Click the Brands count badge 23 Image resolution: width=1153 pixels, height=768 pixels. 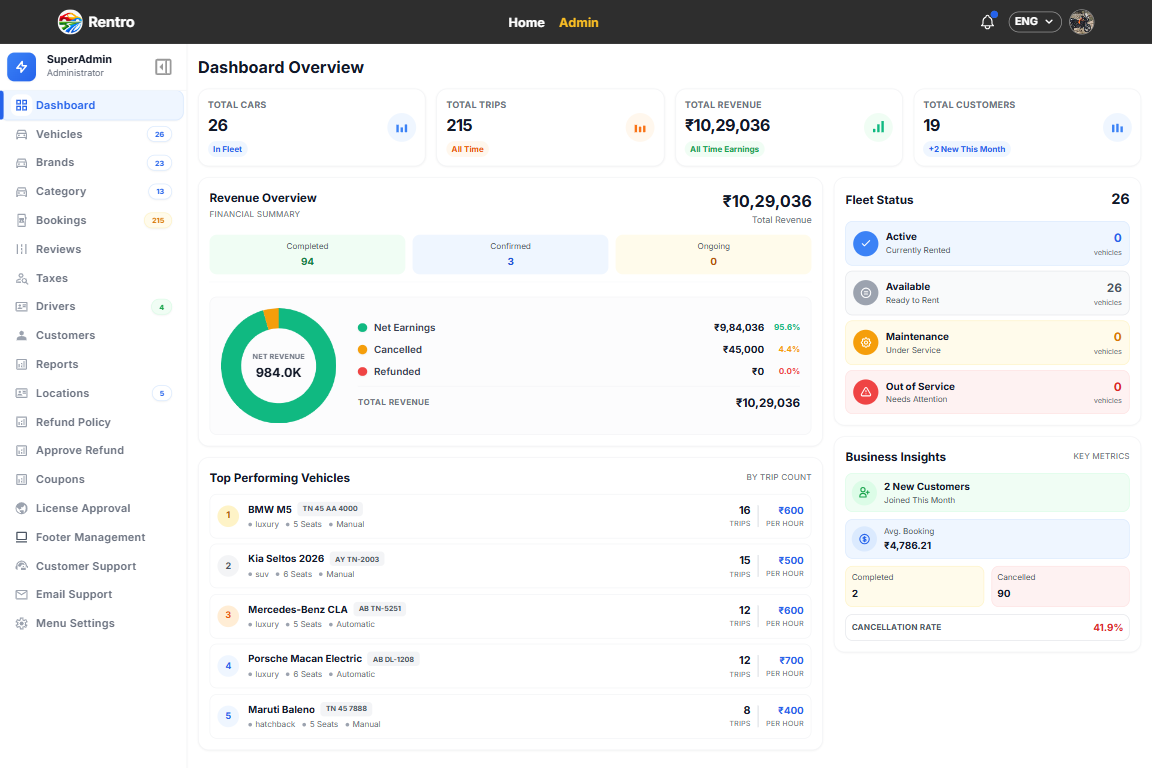[x=160, y=163]
